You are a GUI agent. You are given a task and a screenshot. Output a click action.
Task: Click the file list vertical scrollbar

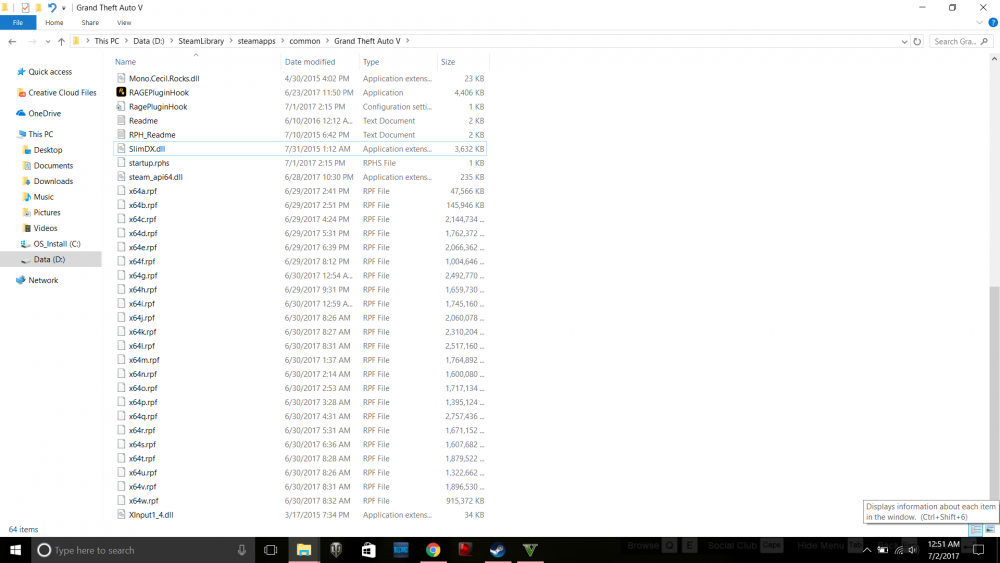994,394
